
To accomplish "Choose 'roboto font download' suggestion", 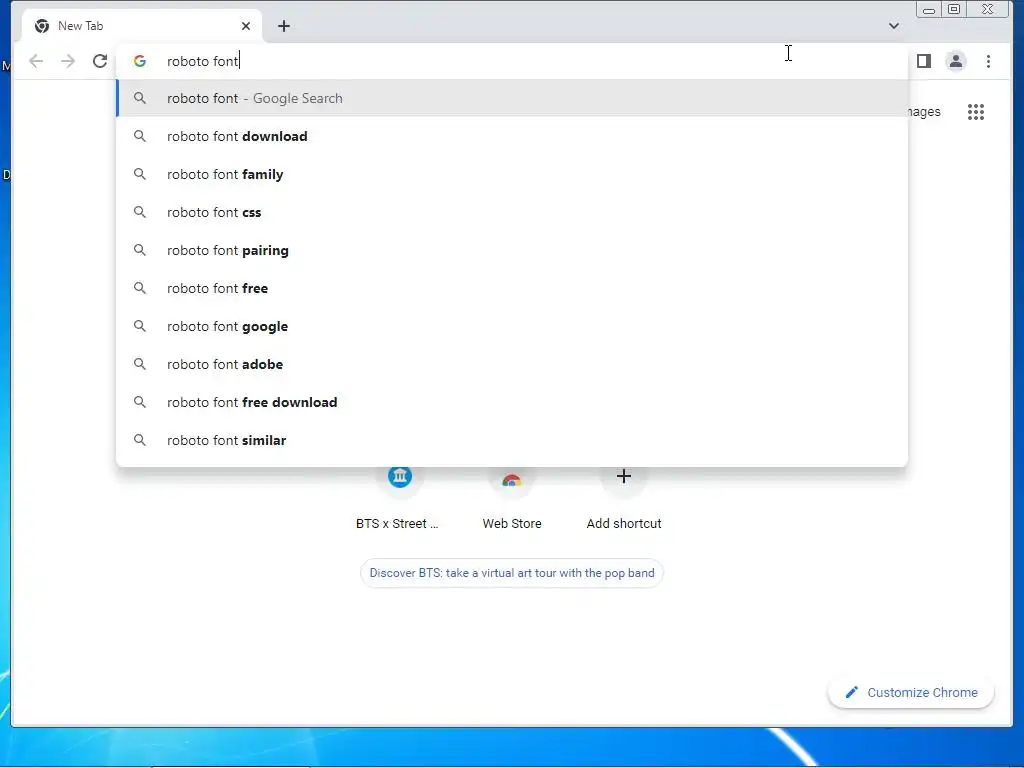I will (x=512, y=136).
